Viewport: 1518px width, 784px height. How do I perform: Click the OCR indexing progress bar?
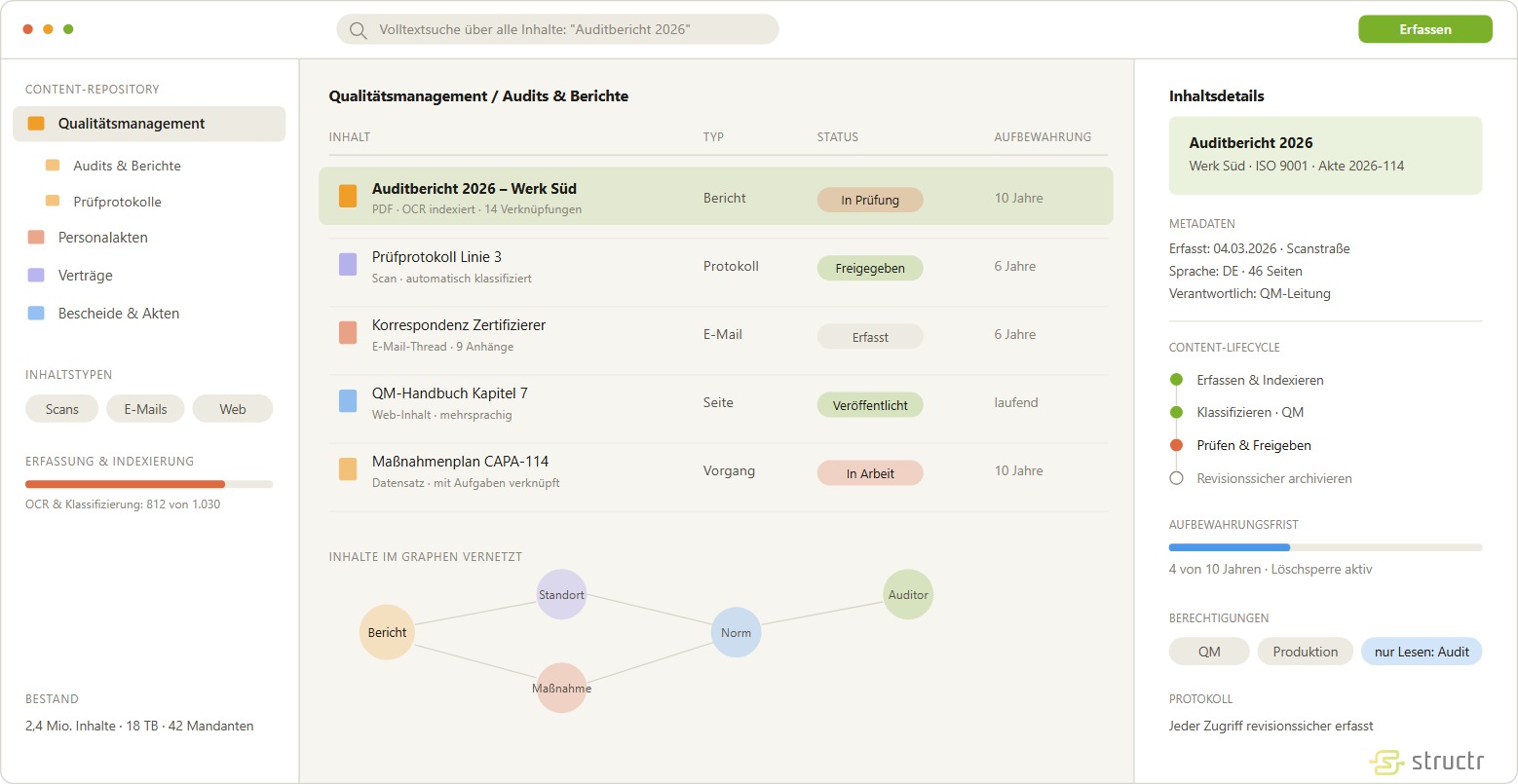click(149, 484)
